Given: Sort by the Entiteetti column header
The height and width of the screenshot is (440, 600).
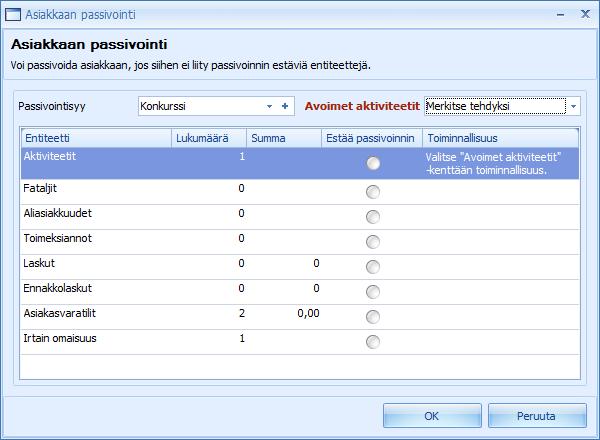Looking at the screenshot, I should pos(96,138).
